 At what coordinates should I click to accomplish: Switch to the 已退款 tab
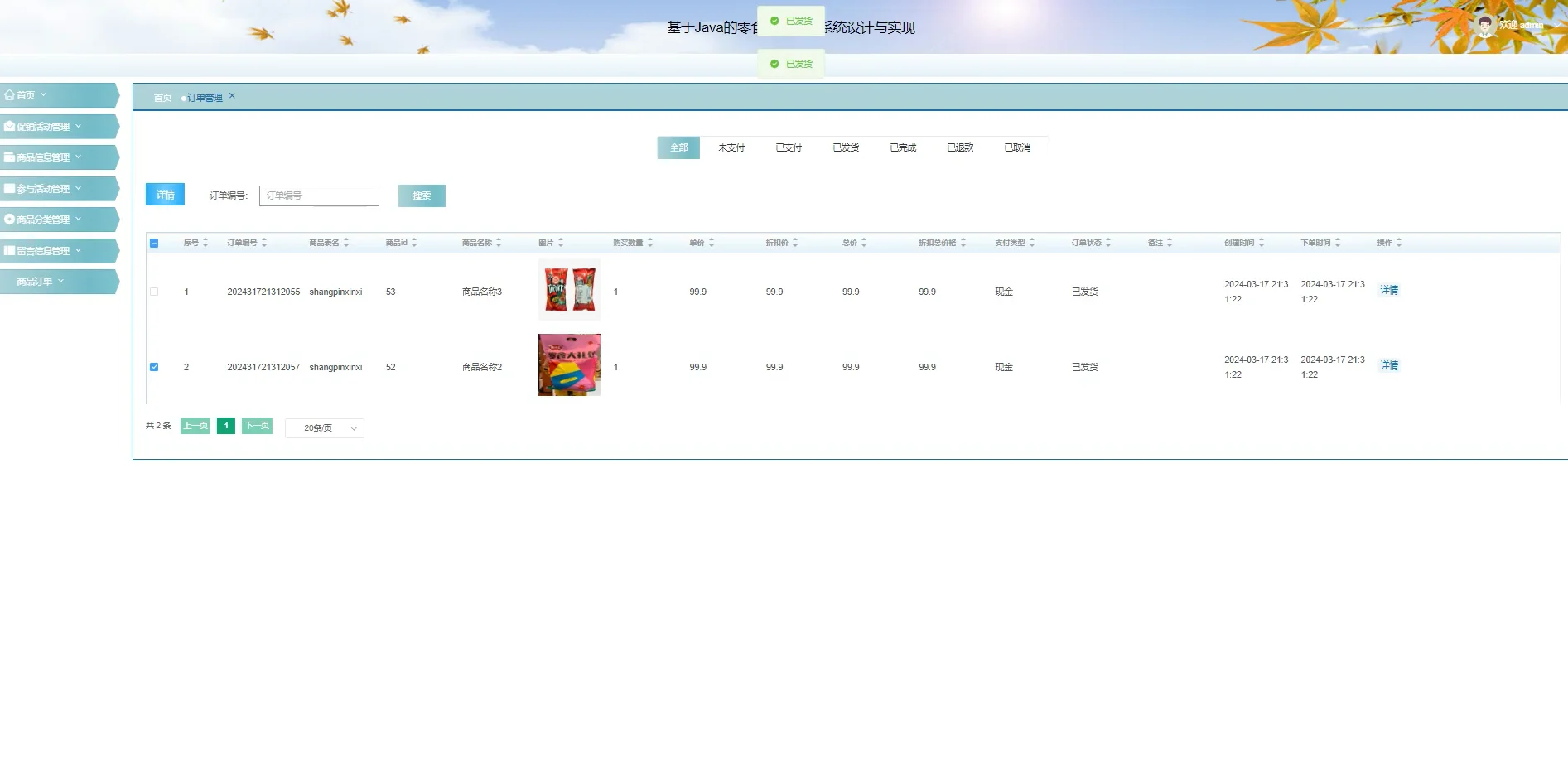pos(960,147)
